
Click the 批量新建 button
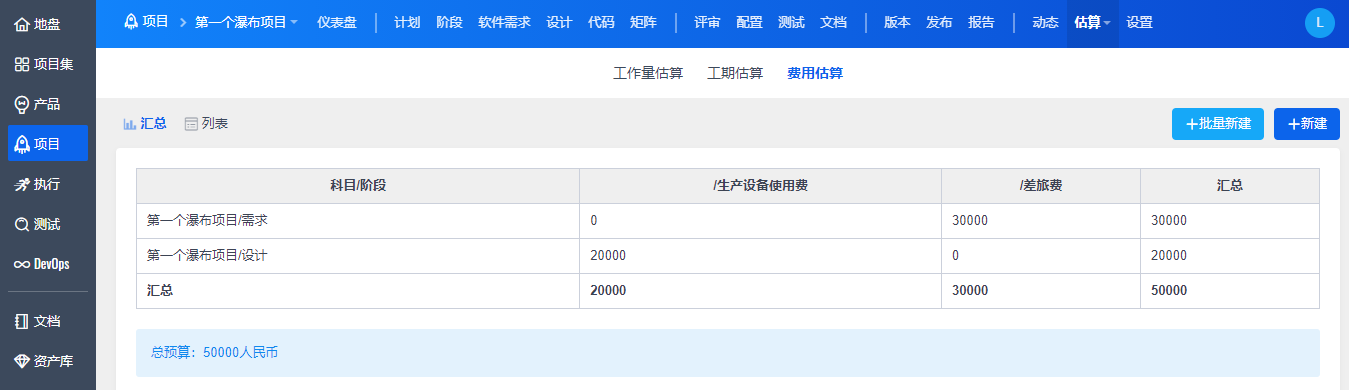click(x=1218, y=124)
